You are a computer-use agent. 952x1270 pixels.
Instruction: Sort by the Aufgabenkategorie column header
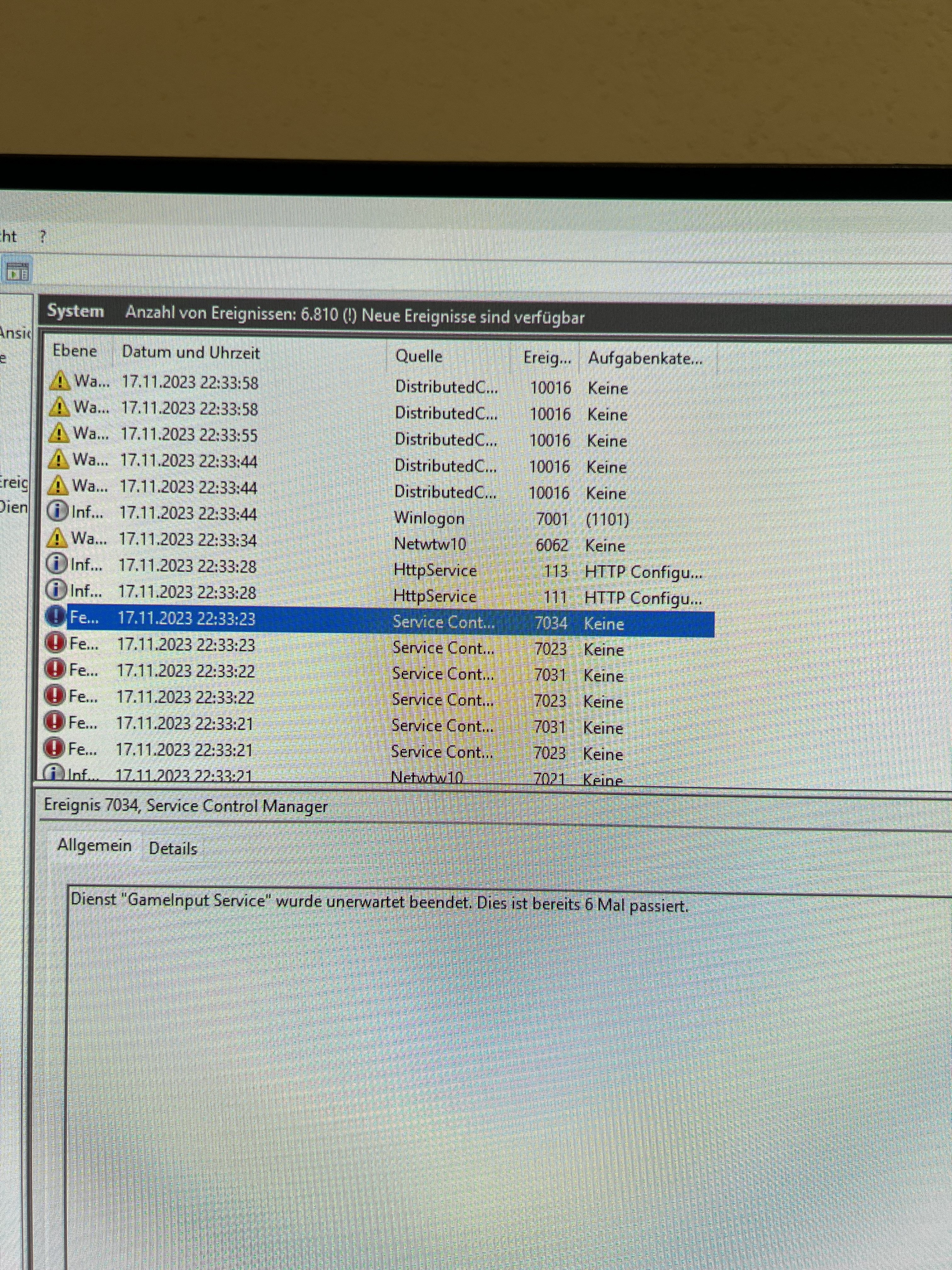(644, 358)
